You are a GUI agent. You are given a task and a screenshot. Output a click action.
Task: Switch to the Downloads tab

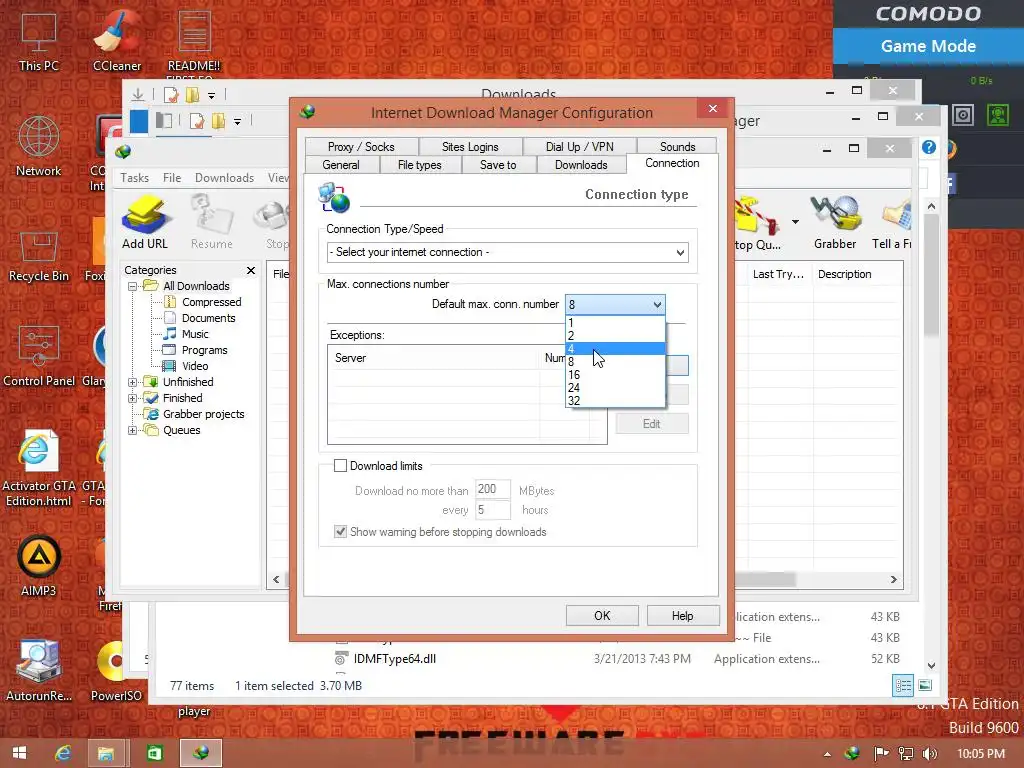581,165
